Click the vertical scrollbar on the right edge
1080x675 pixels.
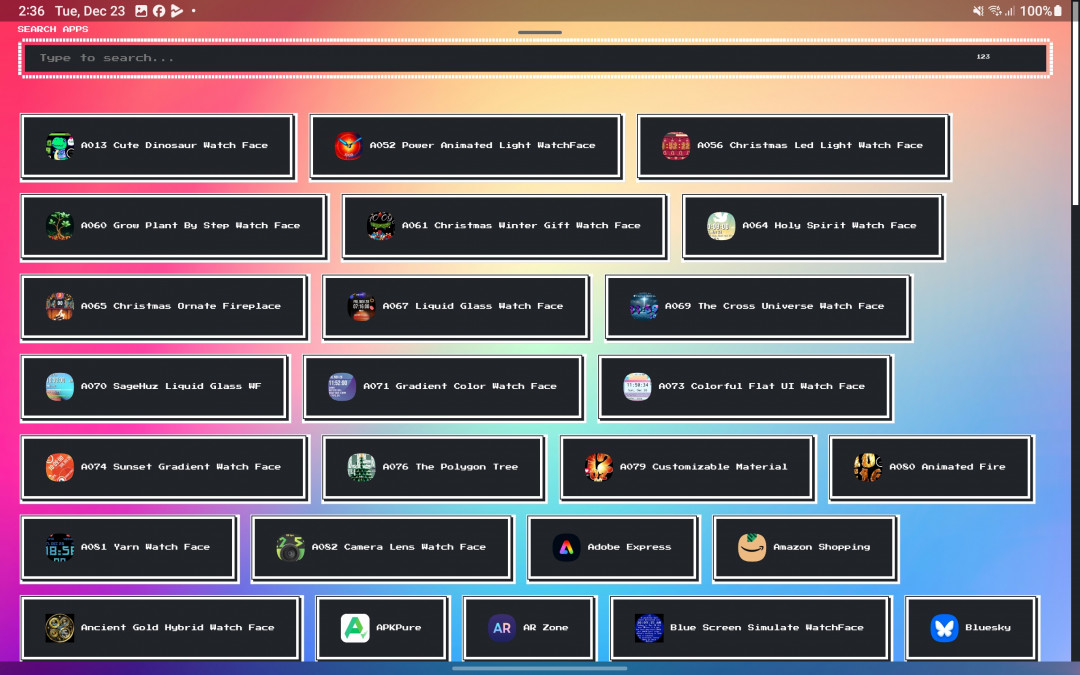click(x=1075, y=100)
